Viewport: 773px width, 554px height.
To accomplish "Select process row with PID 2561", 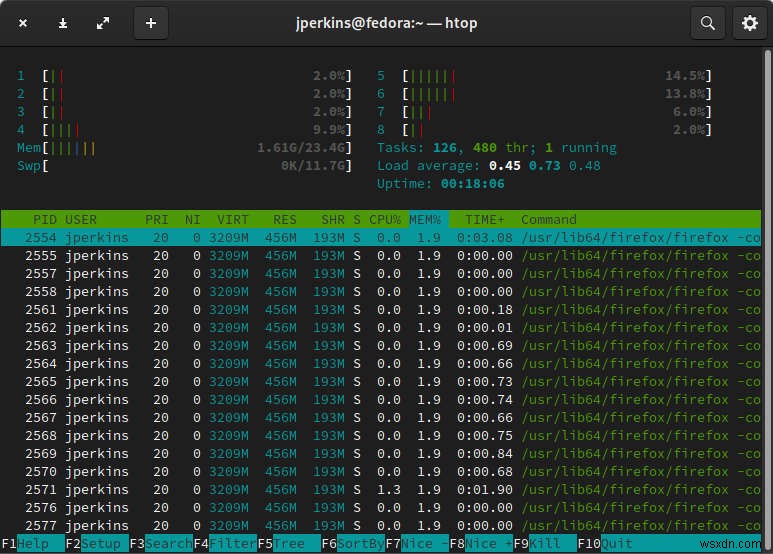I will (x=381, y=310).
